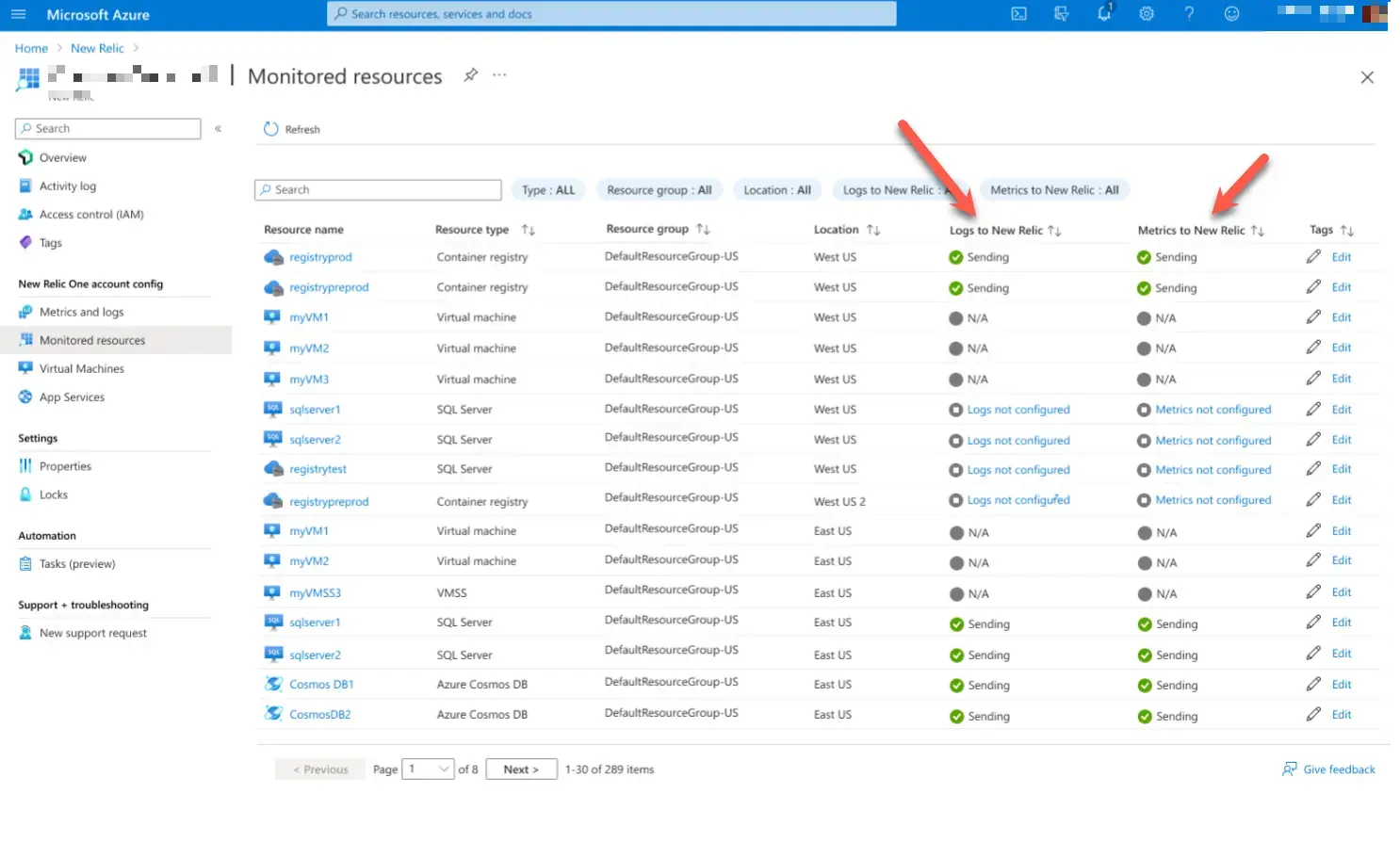
Task: Collapse the left navigation sidebar
Action: click(218, 128)
